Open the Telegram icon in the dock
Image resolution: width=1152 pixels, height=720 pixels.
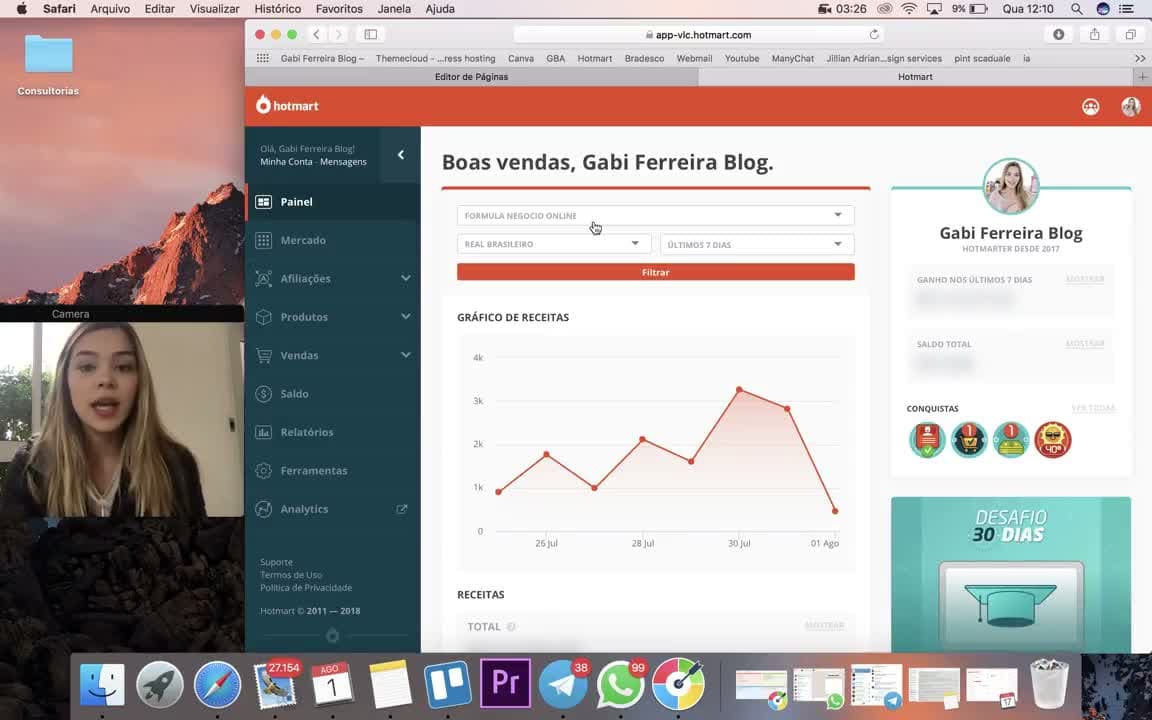point(563,684)
